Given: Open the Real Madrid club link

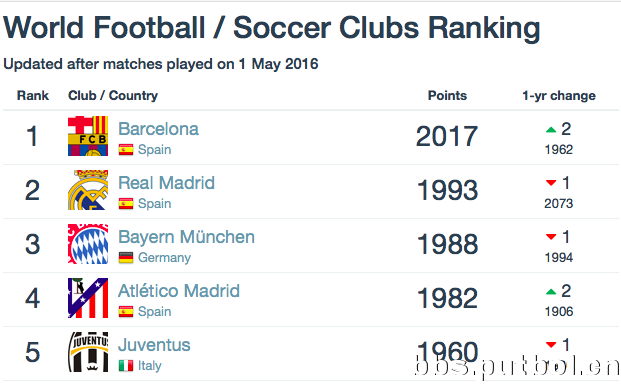Looking at the screenshot, I should coord(166,183).
